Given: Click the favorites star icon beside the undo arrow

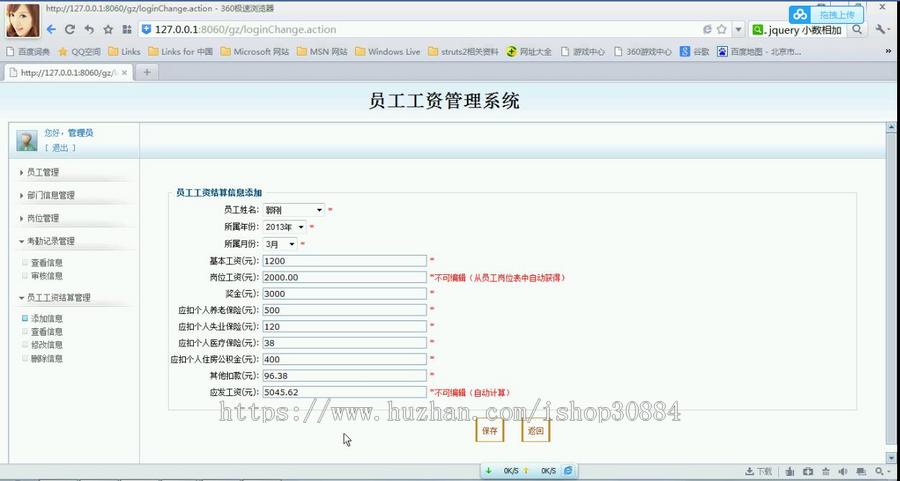Looking at the screenshot, I should [x=108, y=29].
